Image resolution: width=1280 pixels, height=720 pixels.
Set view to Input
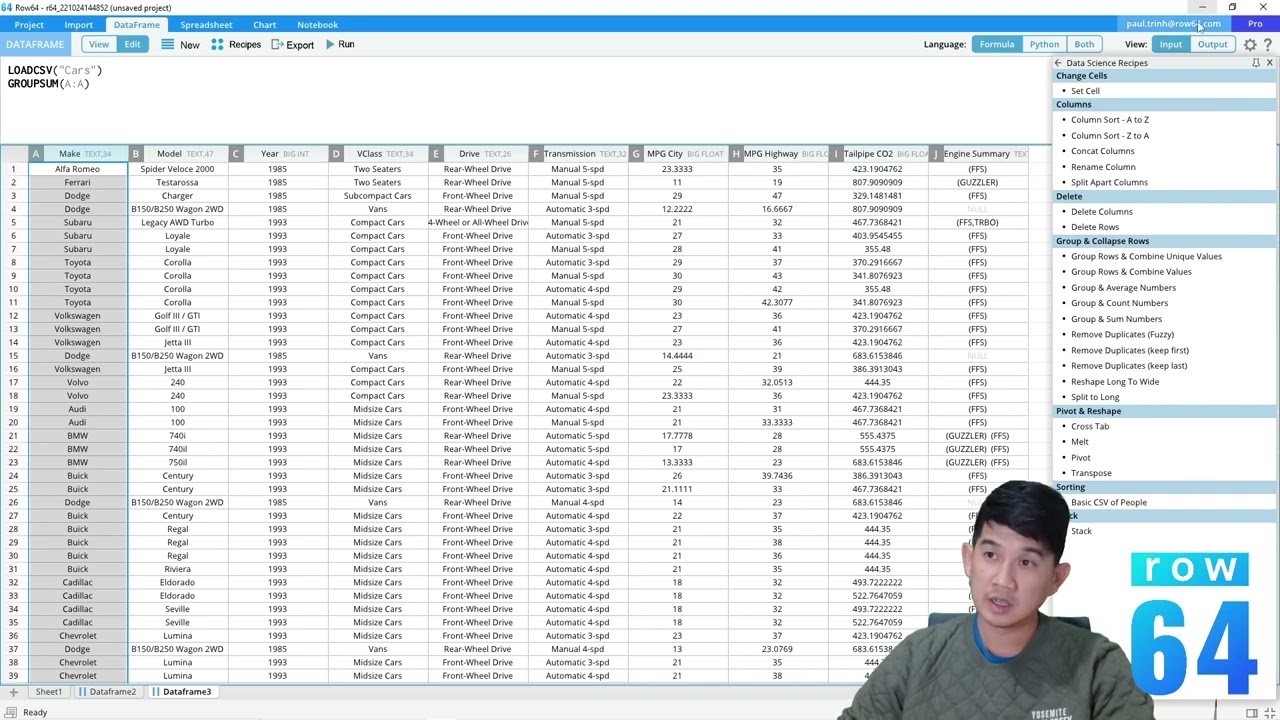1170,44
